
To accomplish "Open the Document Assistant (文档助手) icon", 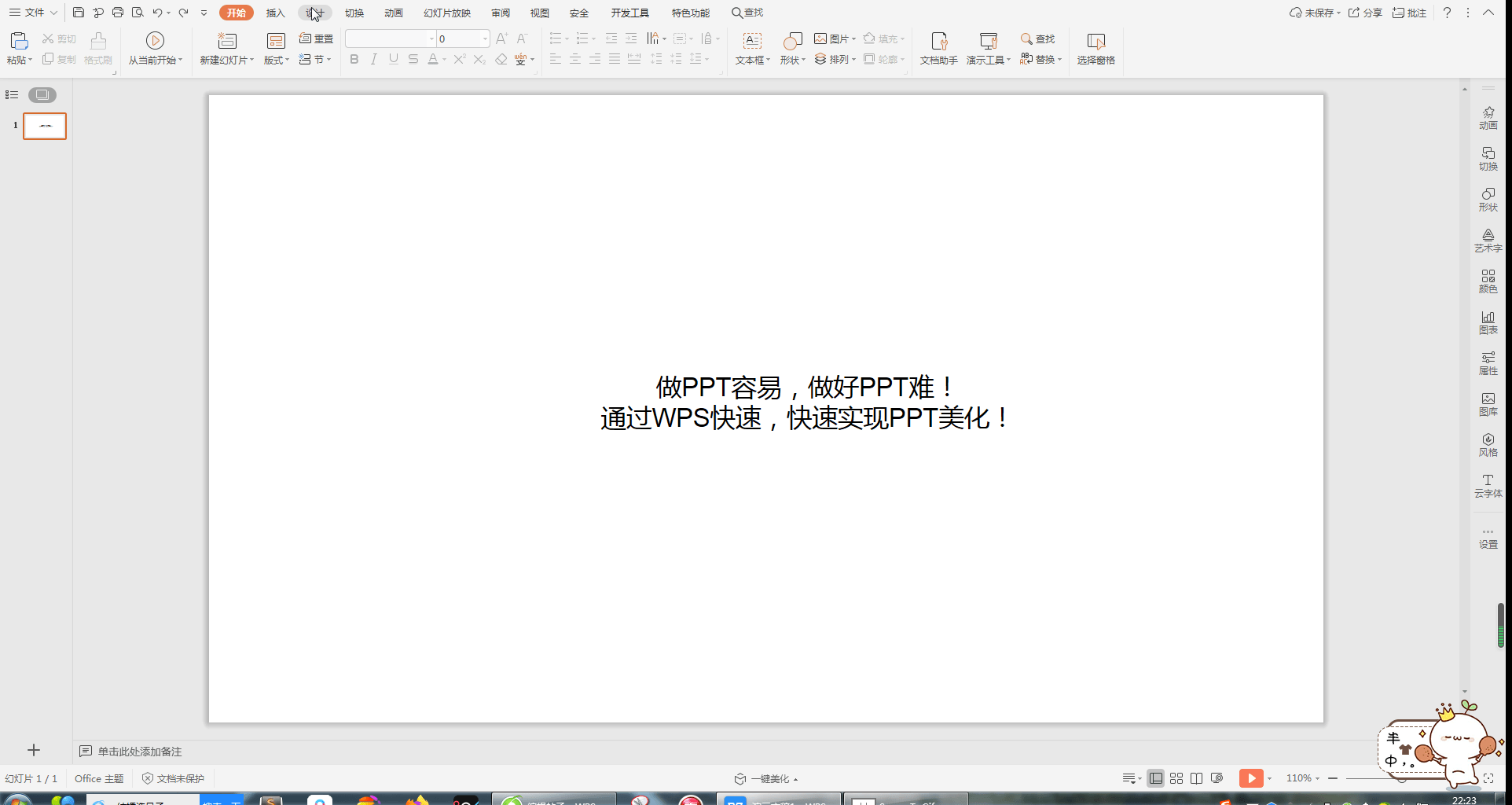I will 939,41.
